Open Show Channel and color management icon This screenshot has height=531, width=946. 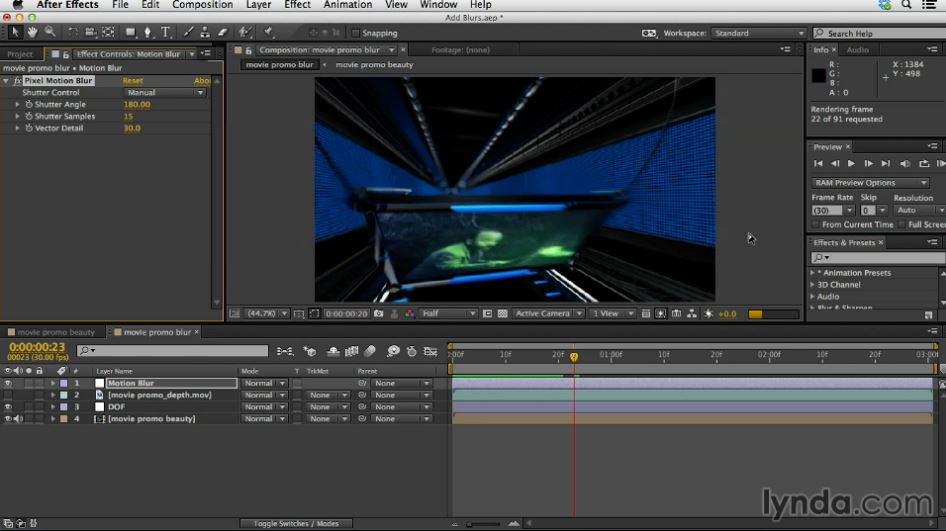(x=410, y=314)
